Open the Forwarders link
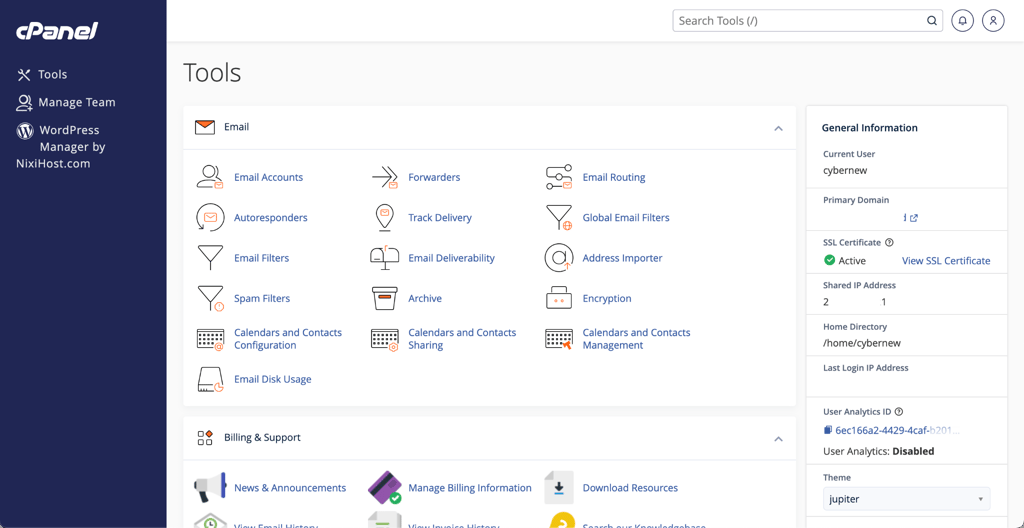1024x528 pixels. pyautogui.click(x=434, y=177)
